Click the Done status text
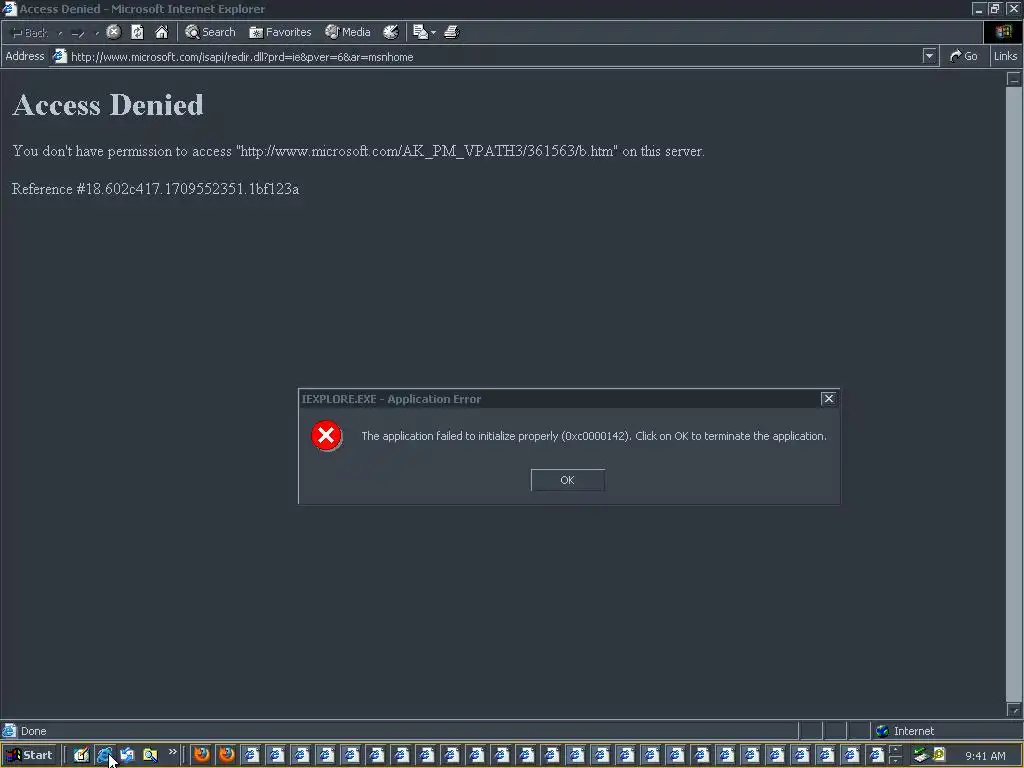This screenshot has width=1024, height=768. pos(33,731)
